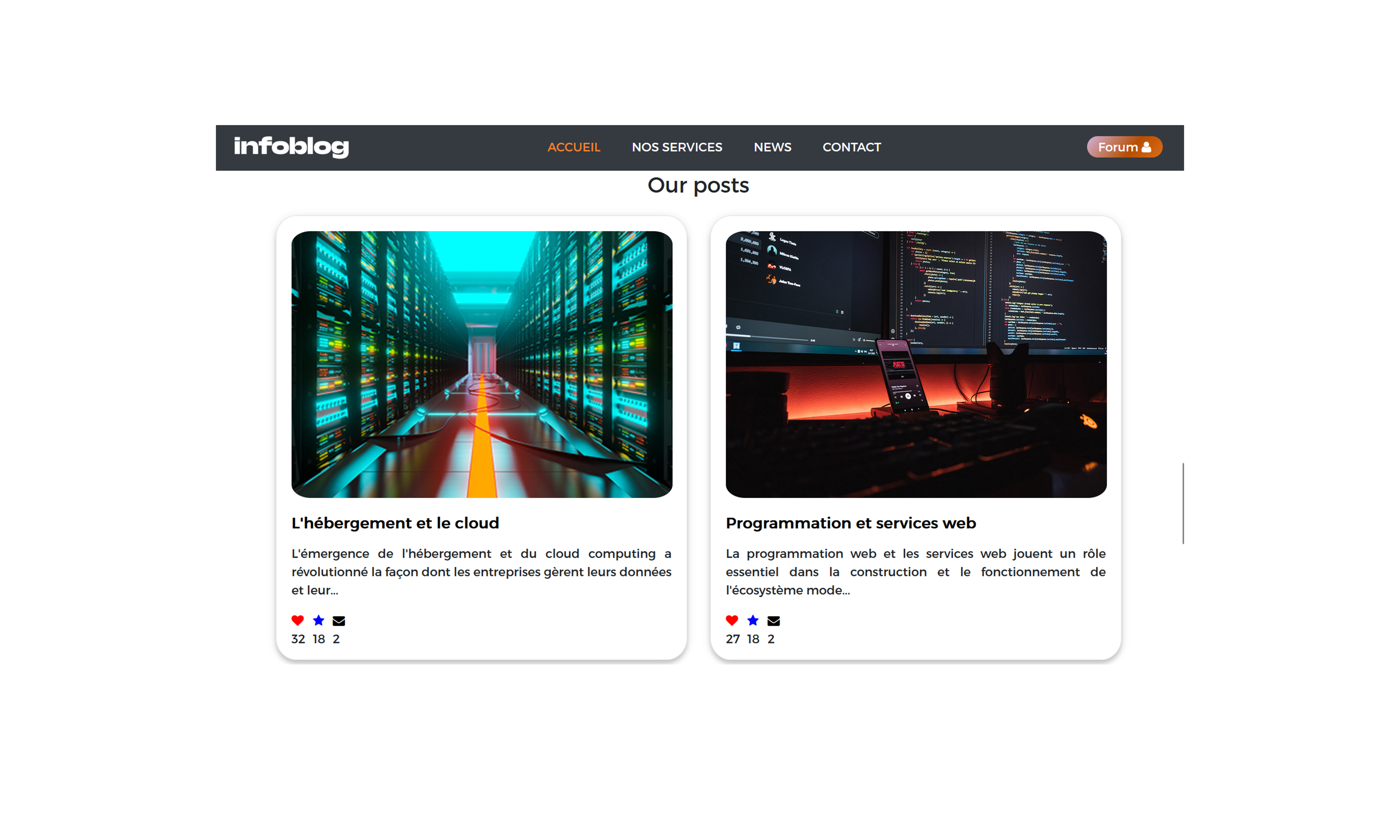Click the like count 32
Image resolution: width=1400 pixels, height=840 pixels.
tap(298, 639)
